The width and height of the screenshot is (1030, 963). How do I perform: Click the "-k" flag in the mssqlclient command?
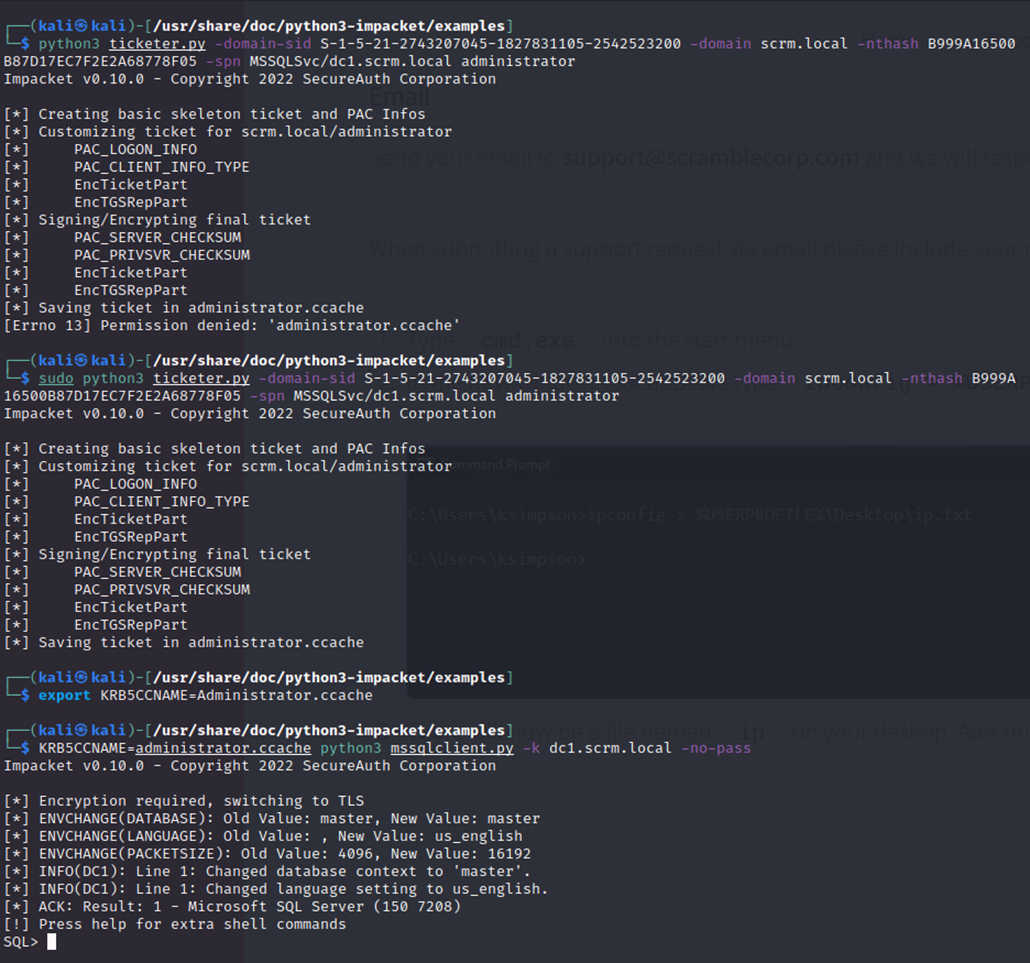tap(531, 748)
